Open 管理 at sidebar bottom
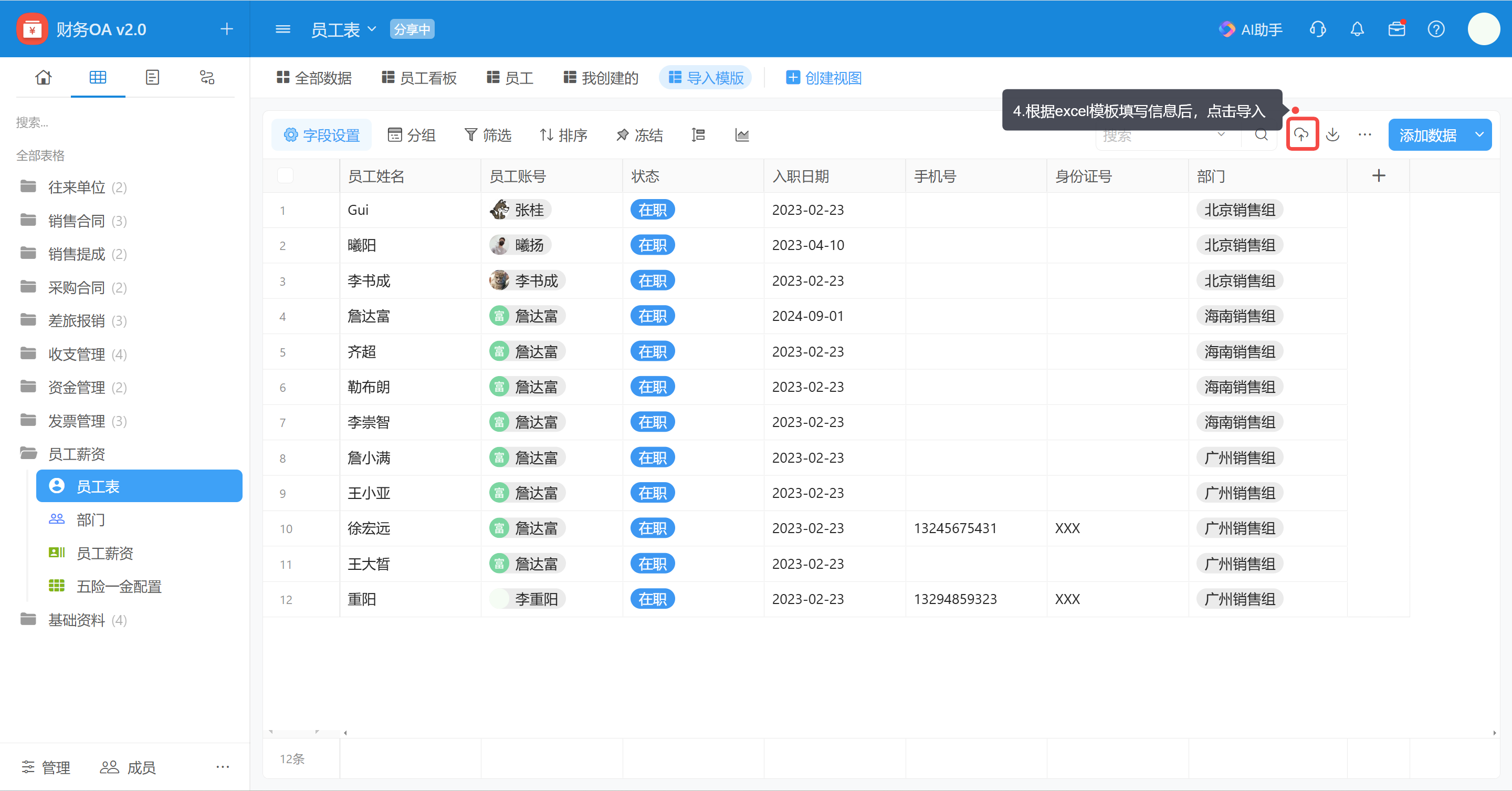 [x=46, y=767]
